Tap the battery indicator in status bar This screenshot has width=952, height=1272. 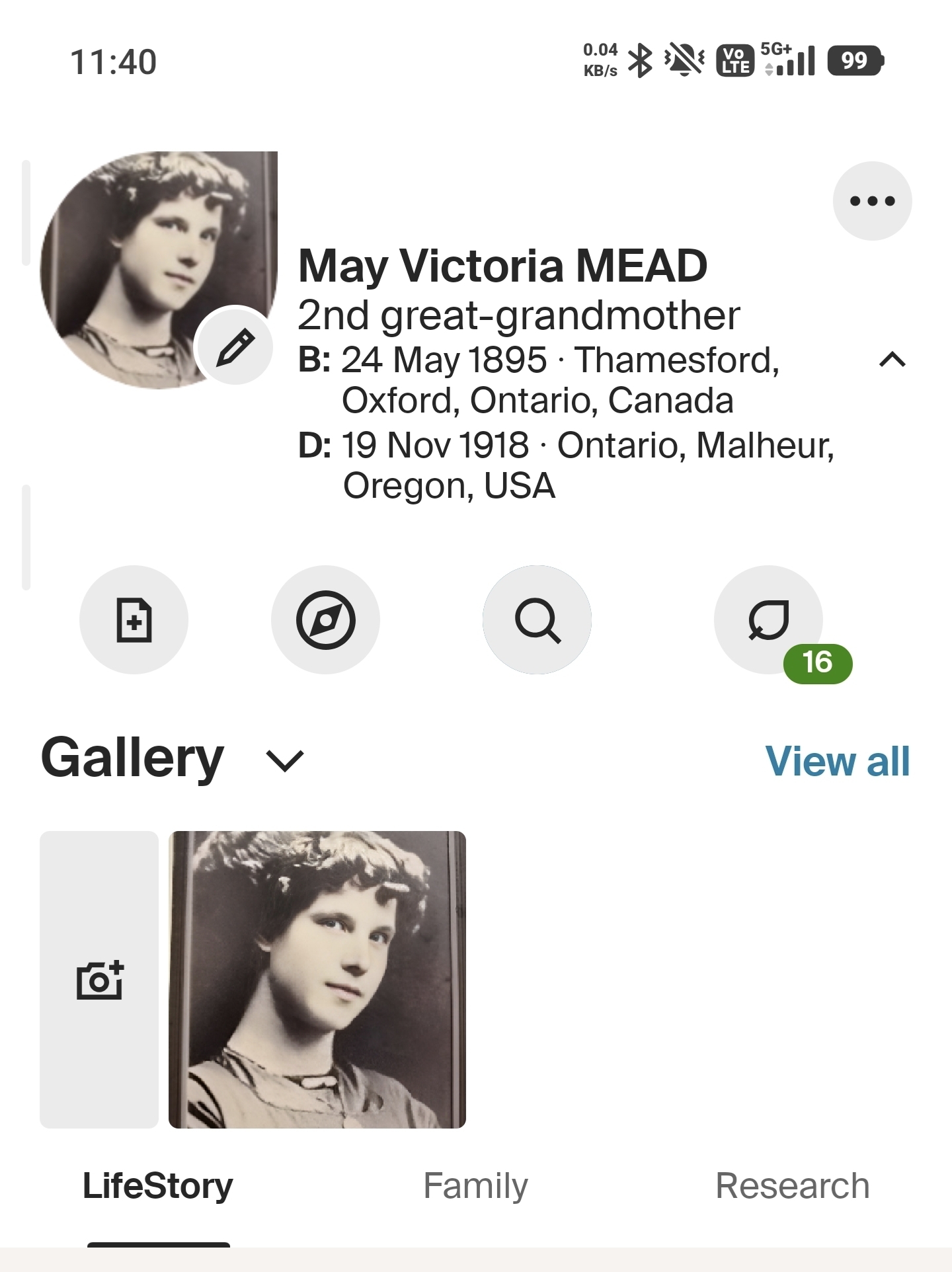[855, 61]
